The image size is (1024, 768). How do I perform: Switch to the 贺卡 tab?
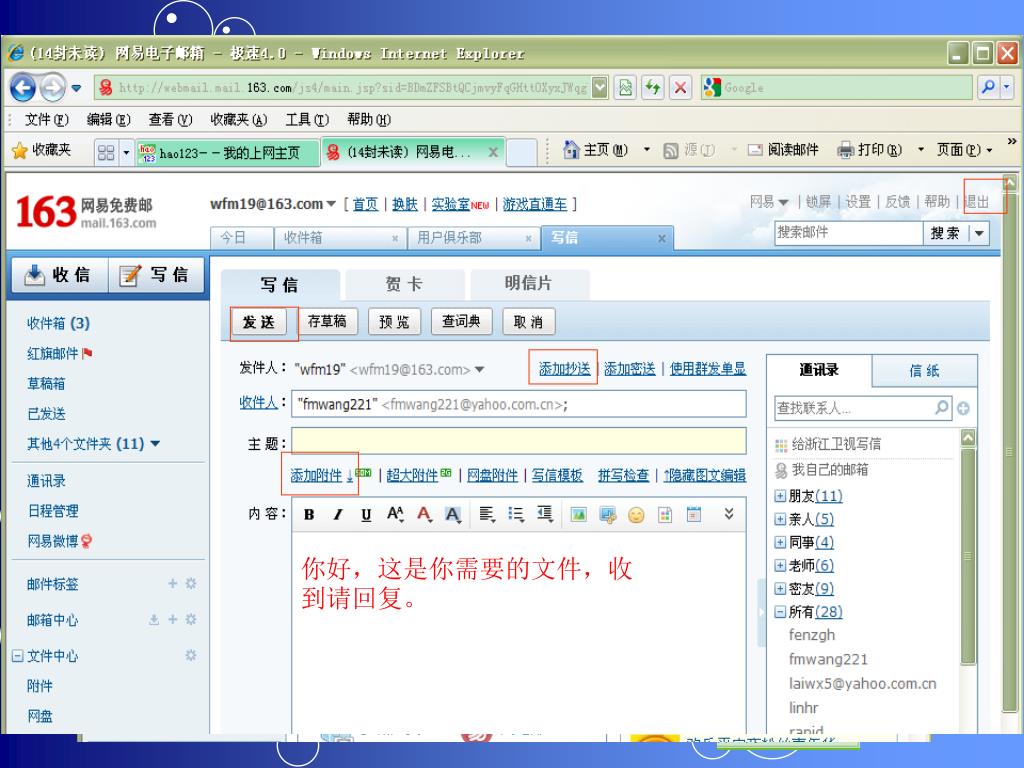click(405, 284)
